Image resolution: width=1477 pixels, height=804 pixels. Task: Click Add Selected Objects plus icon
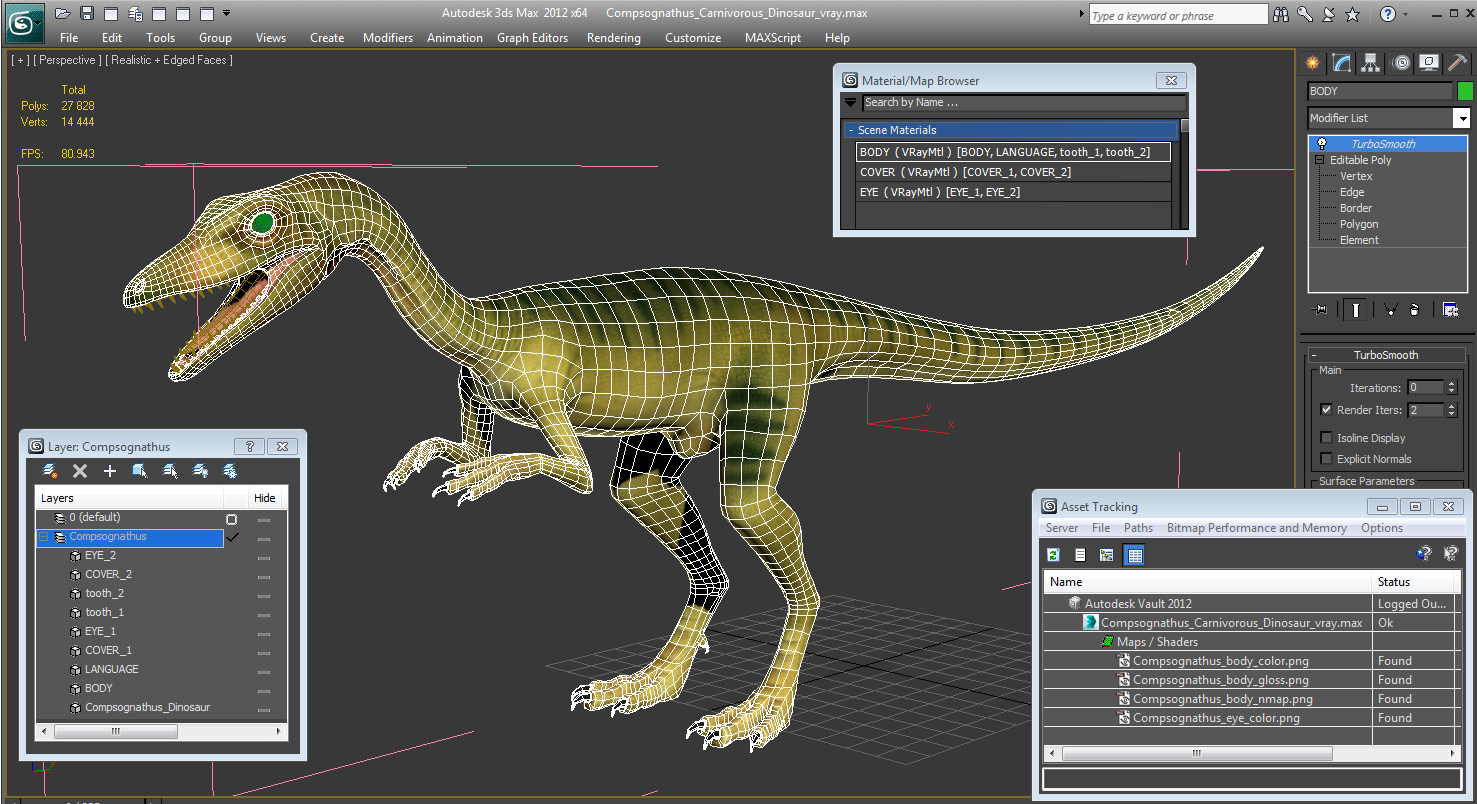tap(110, 471)
